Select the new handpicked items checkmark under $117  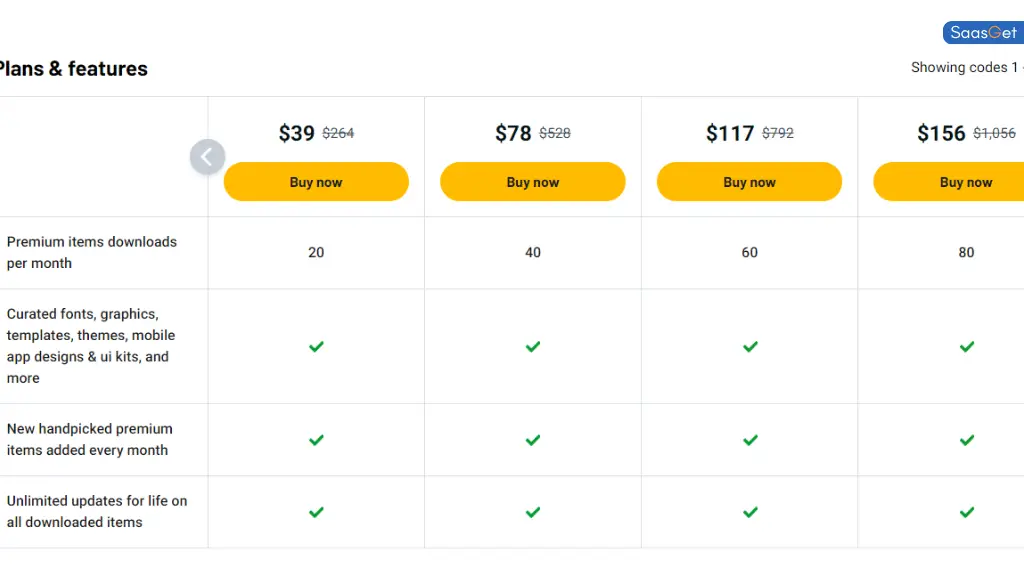click(749, 440)
